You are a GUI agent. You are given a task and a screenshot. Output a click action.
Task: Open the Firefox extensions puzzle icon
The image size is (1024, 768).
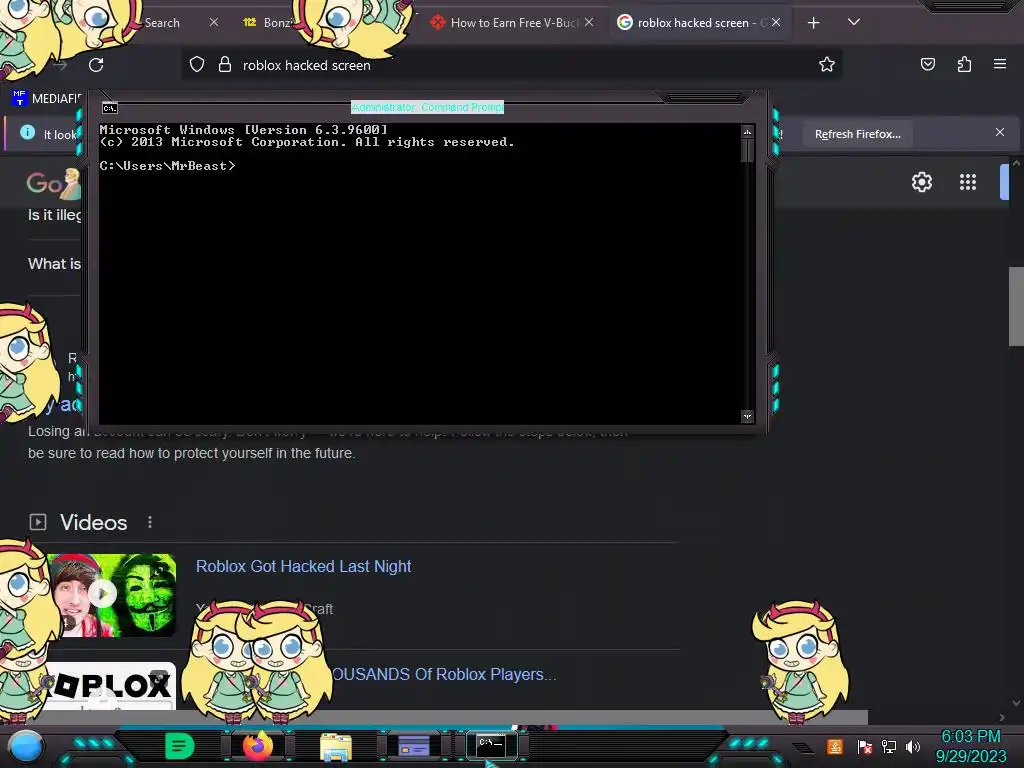coord(964,64)
